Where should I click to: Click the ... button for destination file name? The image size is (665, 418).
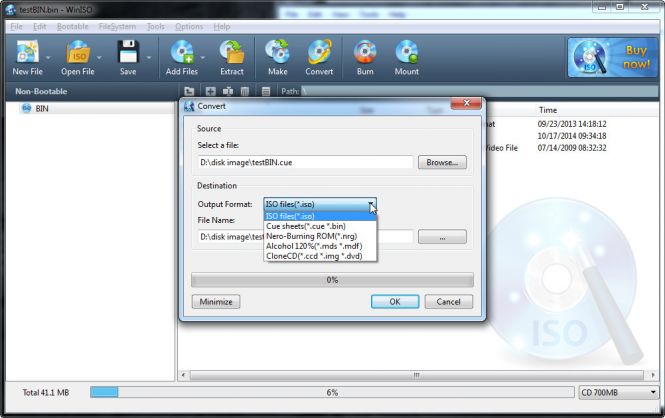click(442, 237)
